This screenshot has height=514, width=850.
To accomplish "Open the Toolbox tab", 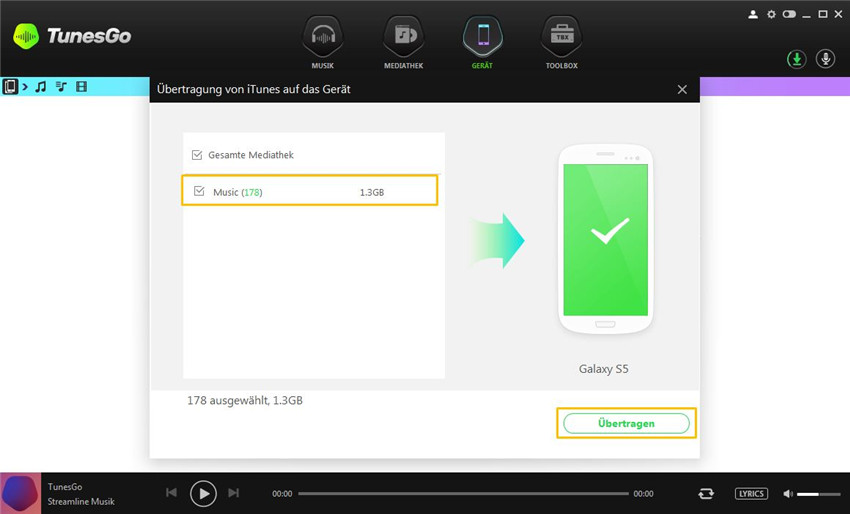I will pos(562,42).
